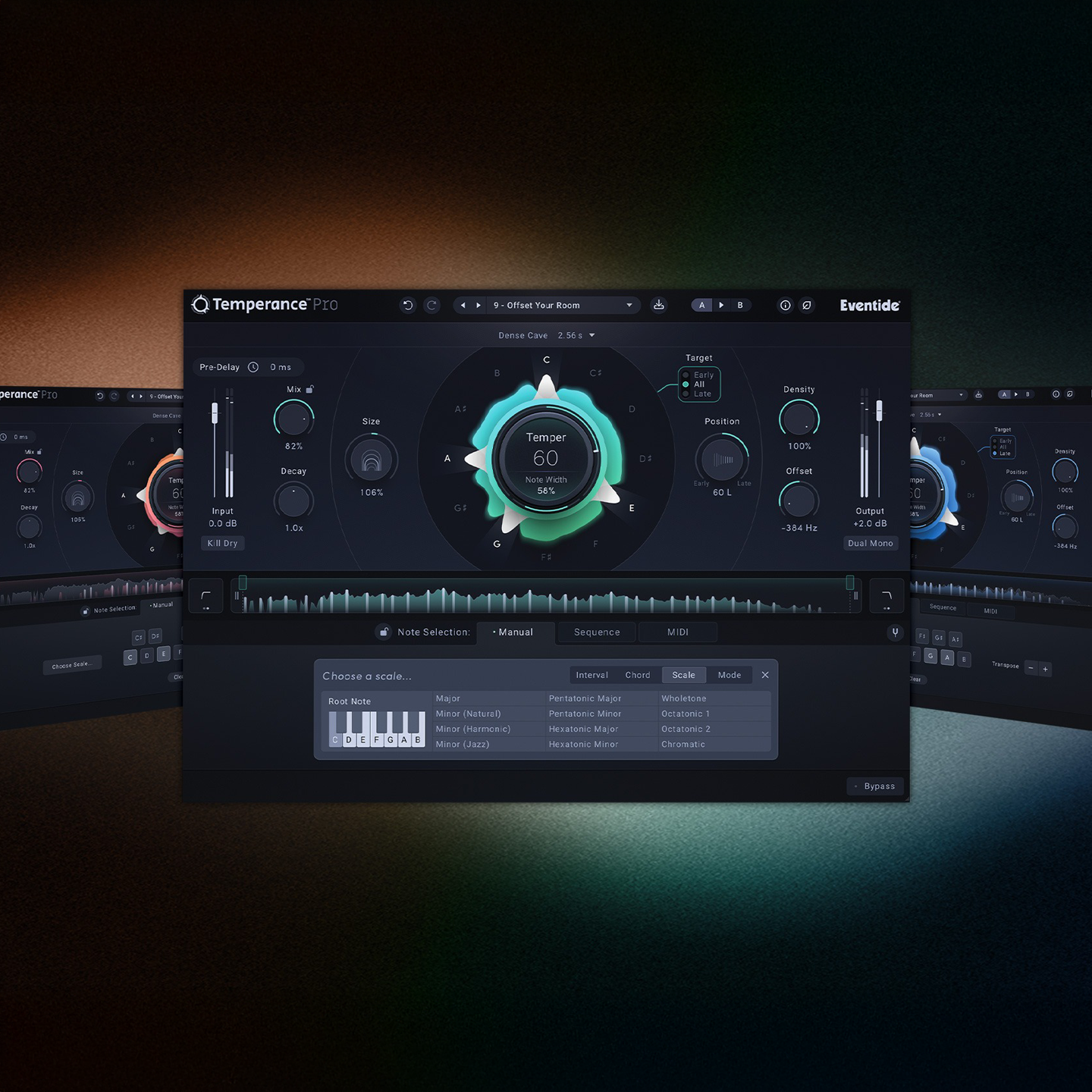Click the tuning fork icon near MIDI tab
The image size is (1092, 1092).
[894, 632]
